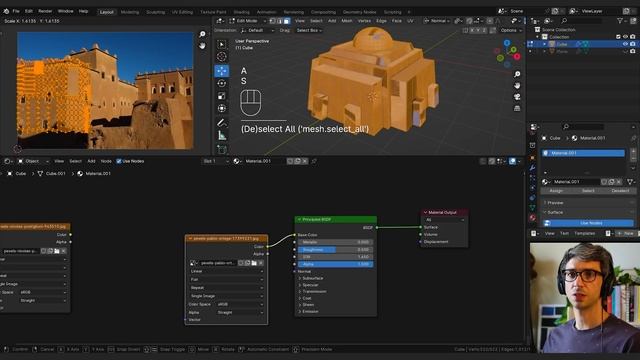
Task: Select the Cursor tool in viewport toolbar
Action: tap(222, 56)
